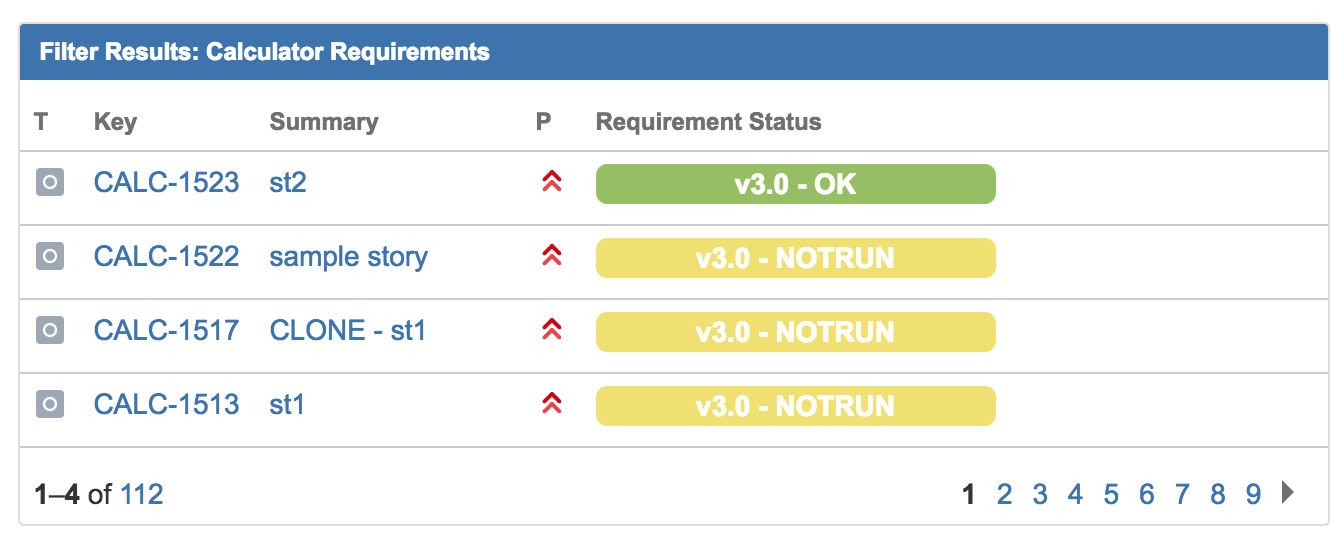1332x534 pixels.
Task: Open issue CALC-1517 key link
Action: tap(166, 330)
